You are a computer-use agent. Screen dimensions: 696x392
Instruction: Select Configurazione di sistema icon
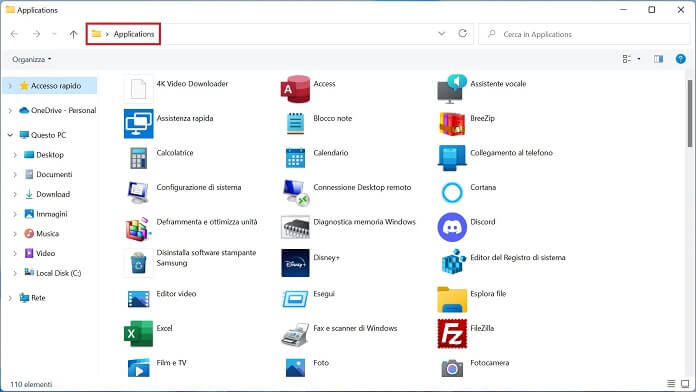coord(138,193)
